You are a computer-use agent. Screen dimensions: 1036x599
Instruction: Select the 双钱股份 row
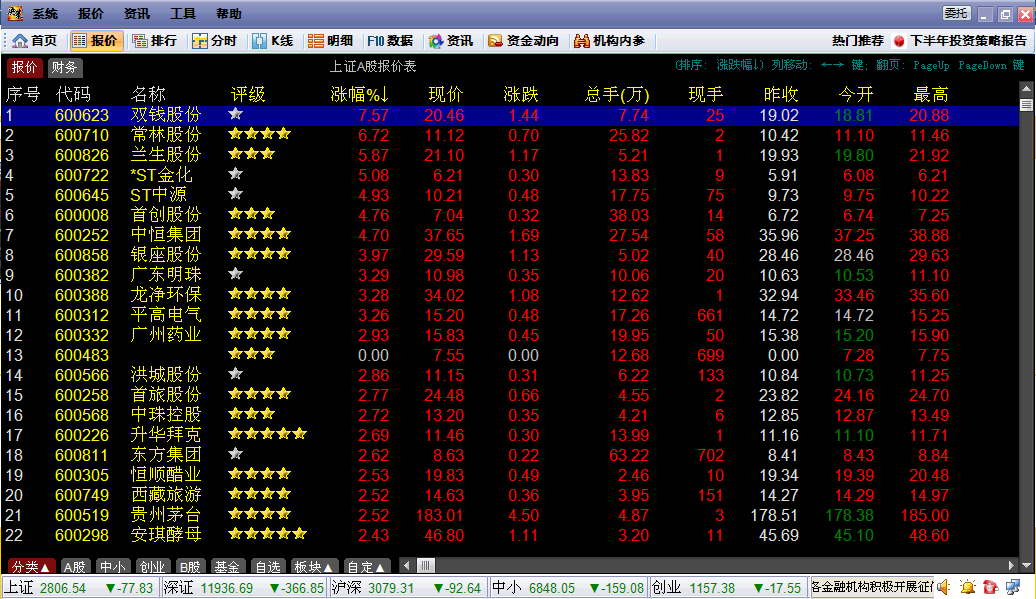click(509, 116)
